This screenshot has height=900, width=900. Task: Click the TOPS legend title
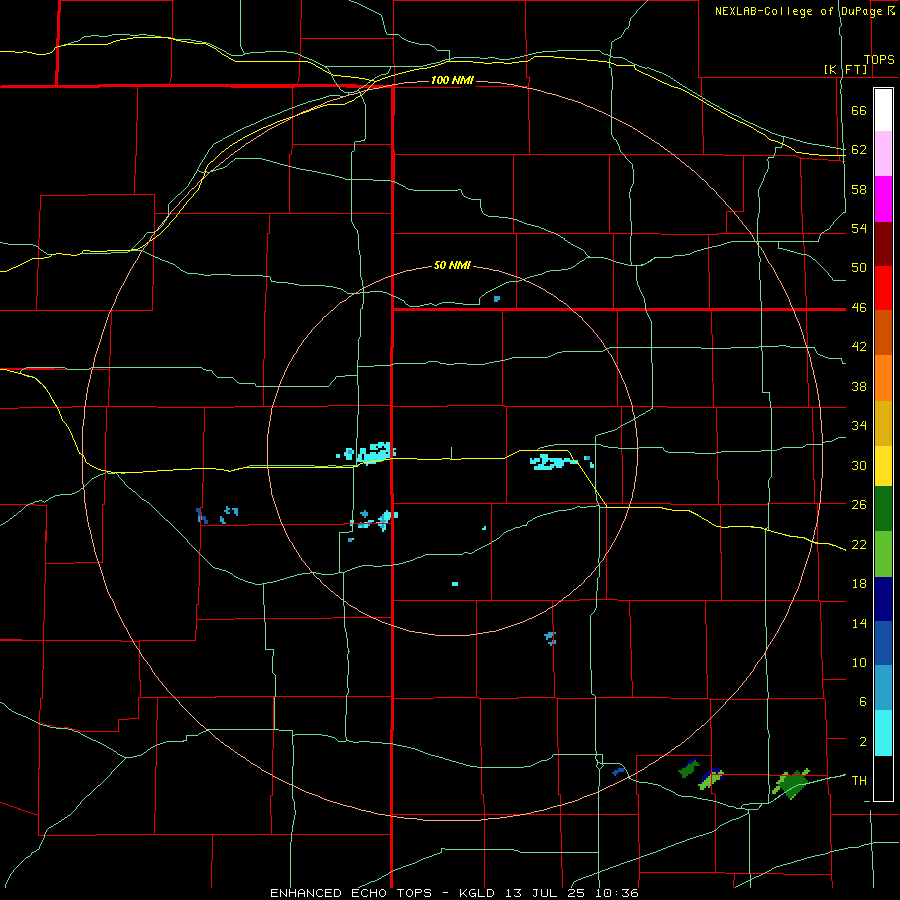(x=879, y=60)
